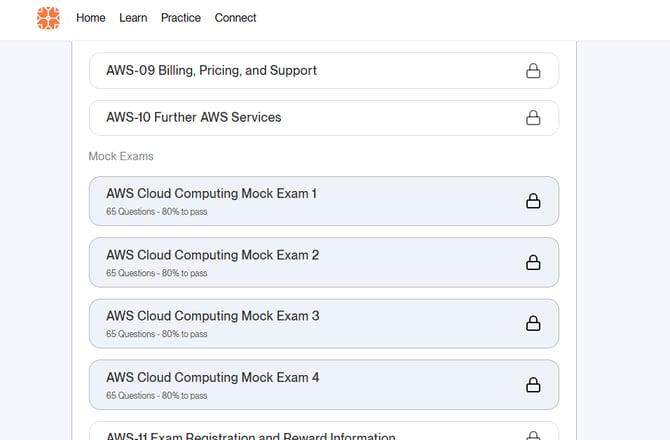670x440 pixels.
Task: Click the Mock Exams section heading
Action: [121, 157]
